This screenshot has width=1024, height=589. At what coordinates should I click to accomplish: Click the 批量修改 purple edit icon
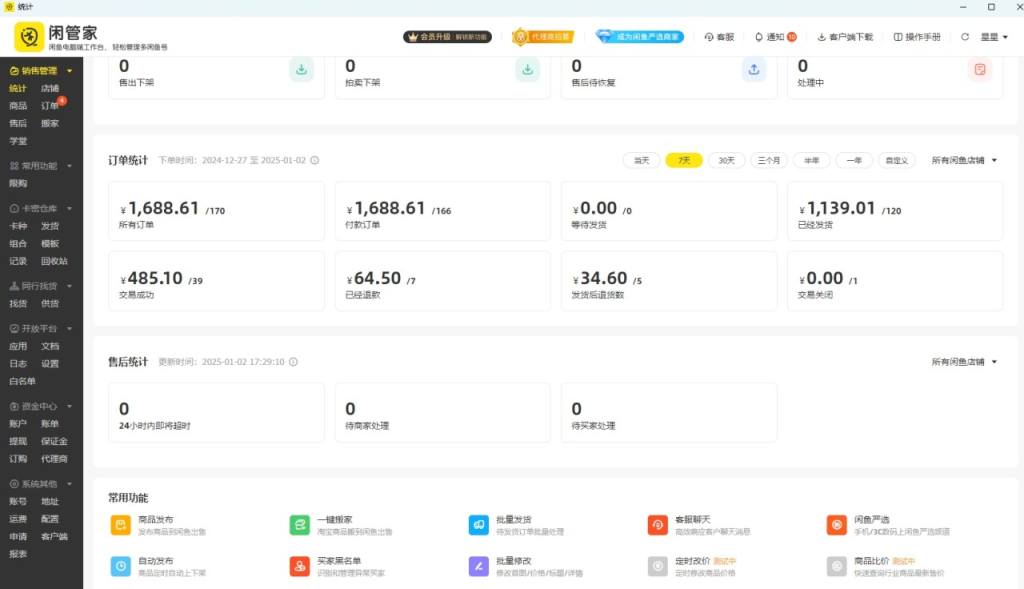pyautogui.click(x=478, y=566)
